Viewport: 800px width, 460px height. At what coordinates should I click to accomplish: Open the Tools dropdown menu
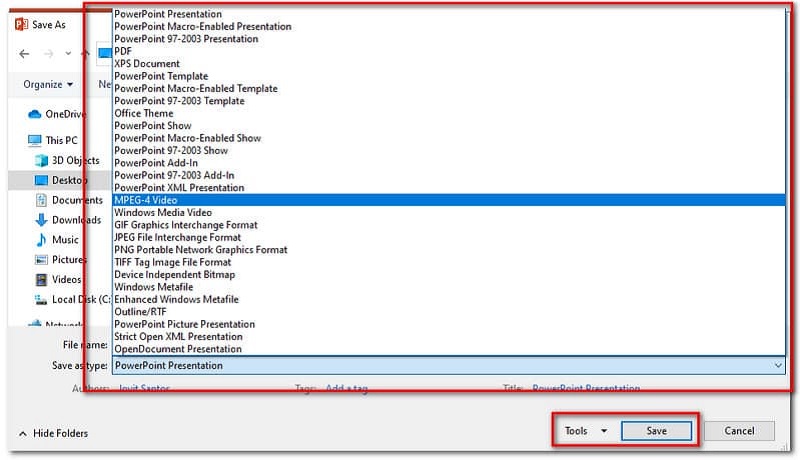tap(586, 431)
